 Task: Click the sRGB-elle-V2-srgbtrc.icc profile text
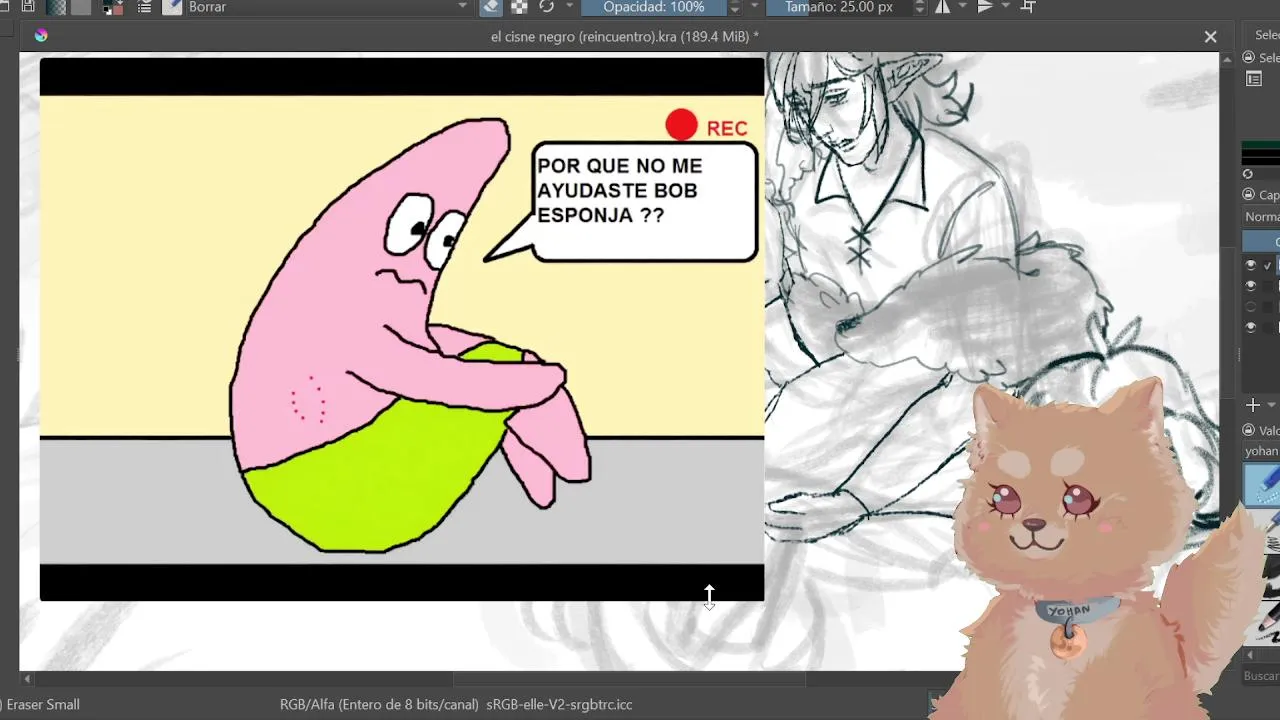coord(559,704)
